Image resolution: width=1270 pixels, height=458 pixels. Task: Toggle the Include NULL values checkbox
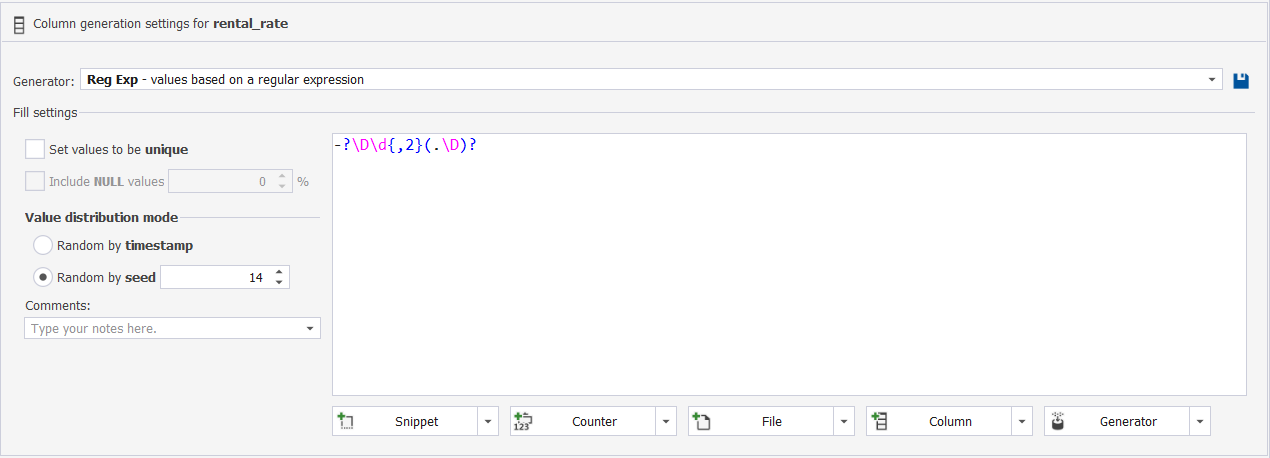click(x=35, y=181)
